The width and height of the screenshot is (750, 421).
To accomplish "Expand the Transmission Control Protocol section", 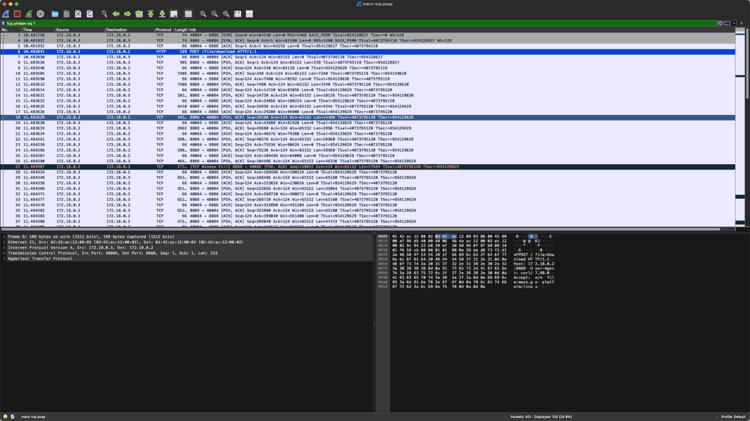I will tap(4, 253).
